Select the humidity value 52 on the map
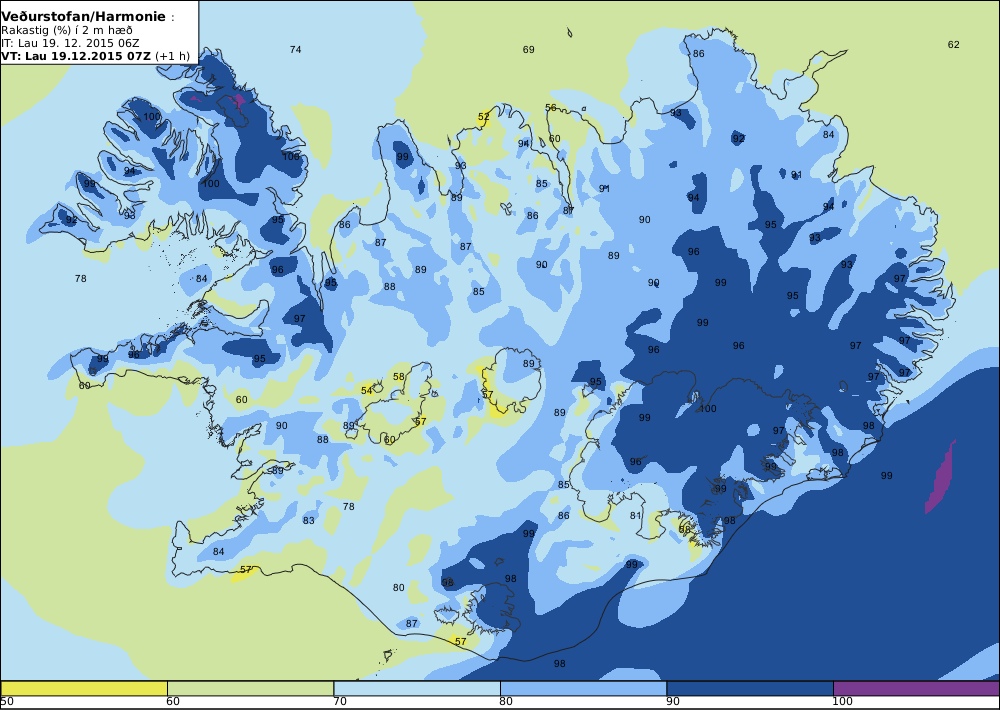Viewport: 1000px width, 710px height. point(484,117)
